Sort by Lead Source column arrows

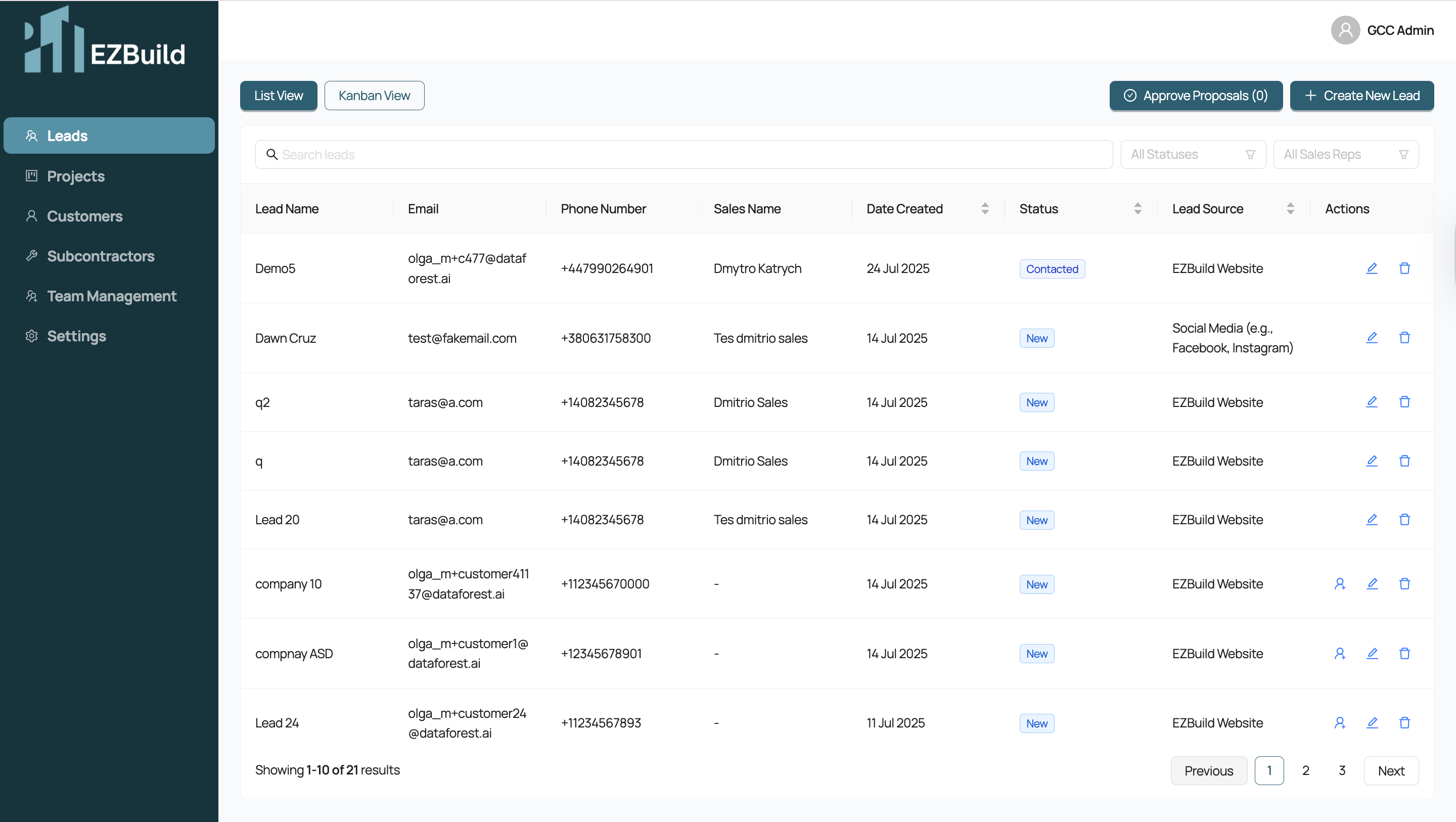(1290, 209)
